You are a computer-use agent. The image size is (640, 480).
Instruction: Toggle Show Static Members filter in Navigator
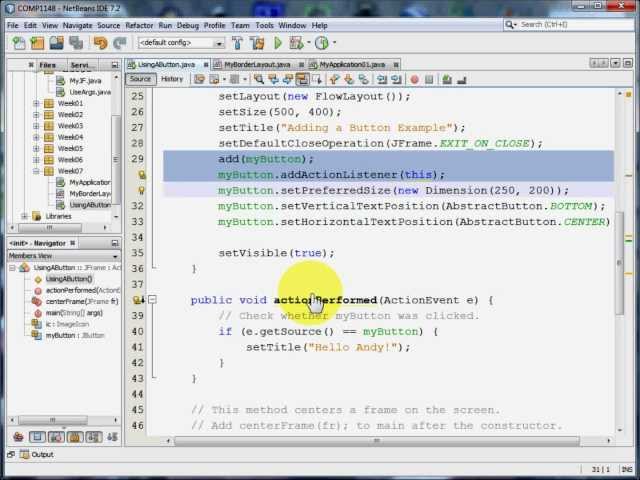pyautogui.click(x=56, y=437)
